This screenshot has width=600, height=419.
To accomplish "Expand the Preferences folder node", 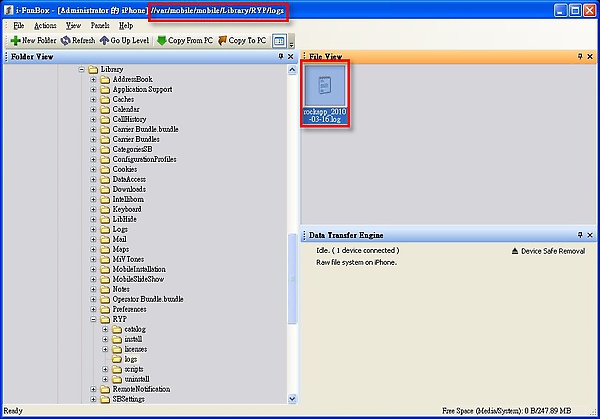I will pos(93,309).
